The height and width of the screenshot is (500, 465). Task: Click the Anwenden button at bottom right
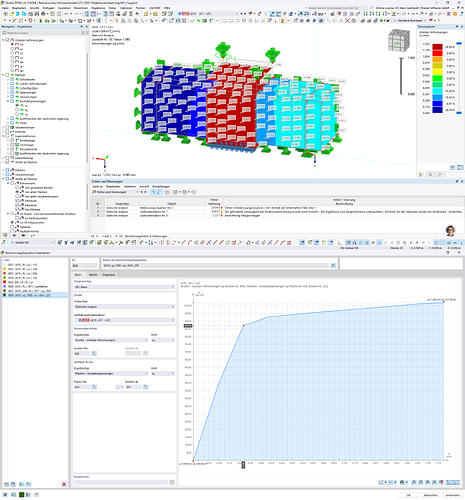452,495
